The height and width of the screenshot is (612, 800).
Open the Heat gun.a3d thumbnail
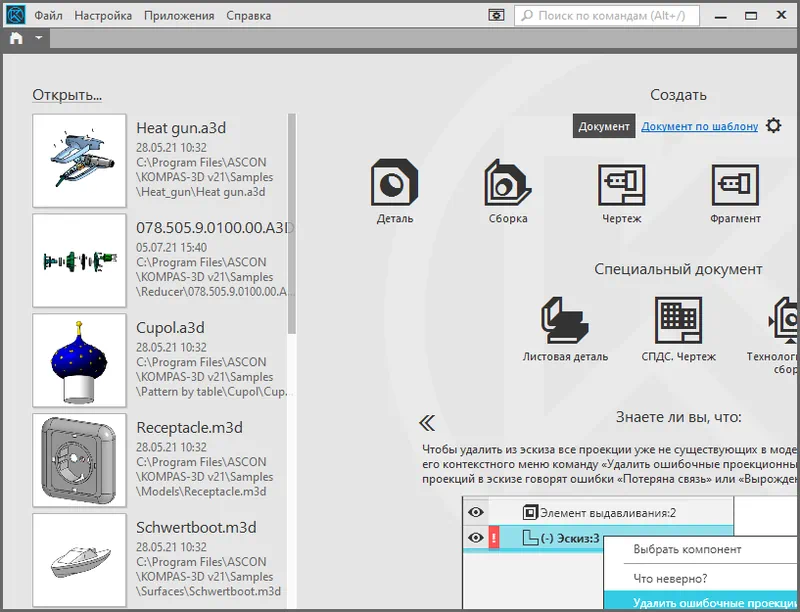tap(79, 161)
